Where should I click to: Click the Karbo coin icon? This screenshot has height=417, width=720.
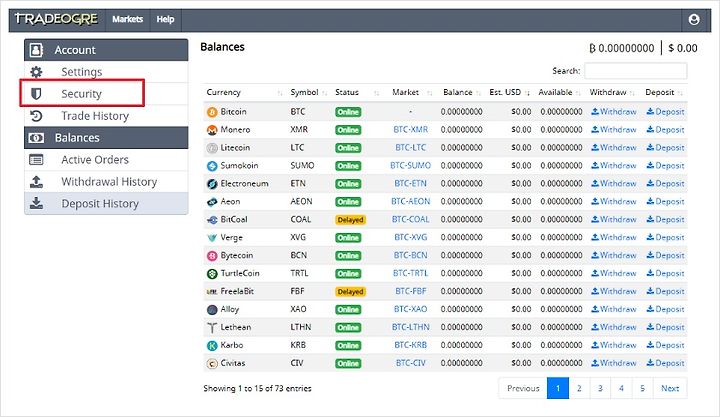click(x=212, y=345)
